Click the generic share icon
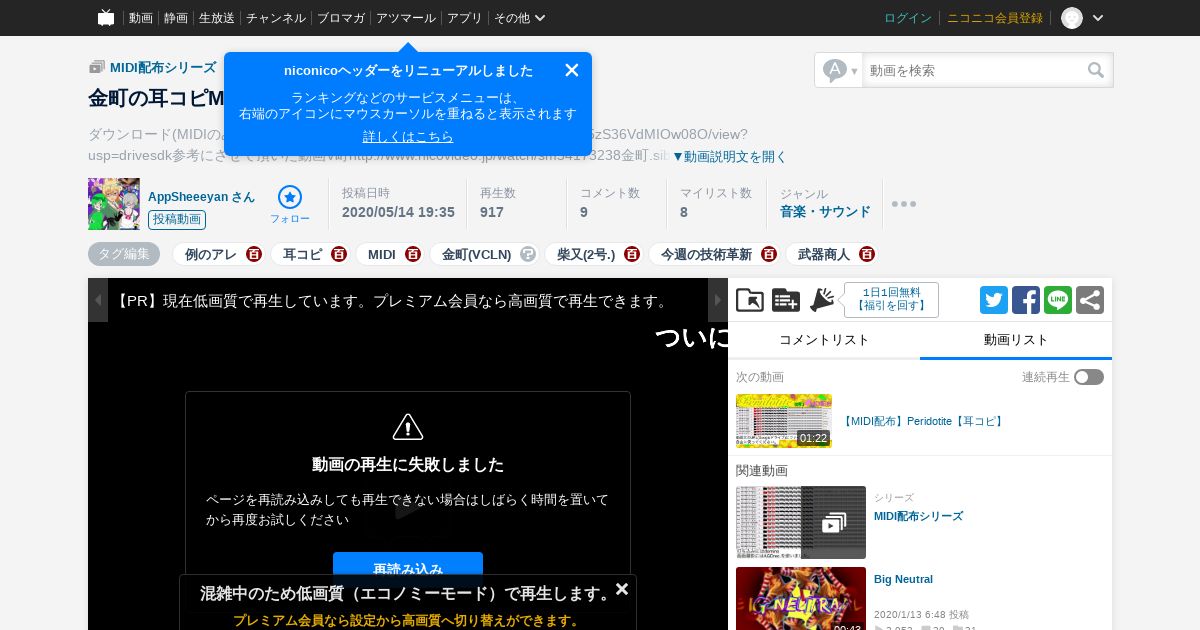The image size is (1200, 630). point(1090,300)
